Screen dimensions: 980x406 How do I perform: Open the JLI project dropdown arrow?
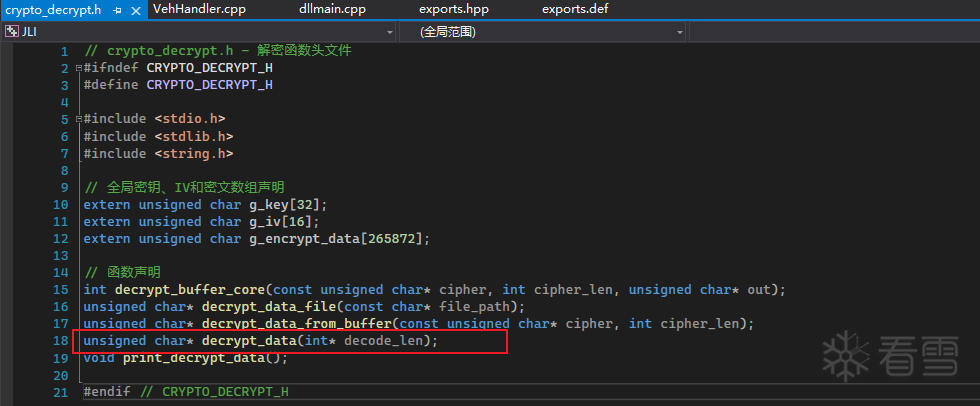point(390,32)
